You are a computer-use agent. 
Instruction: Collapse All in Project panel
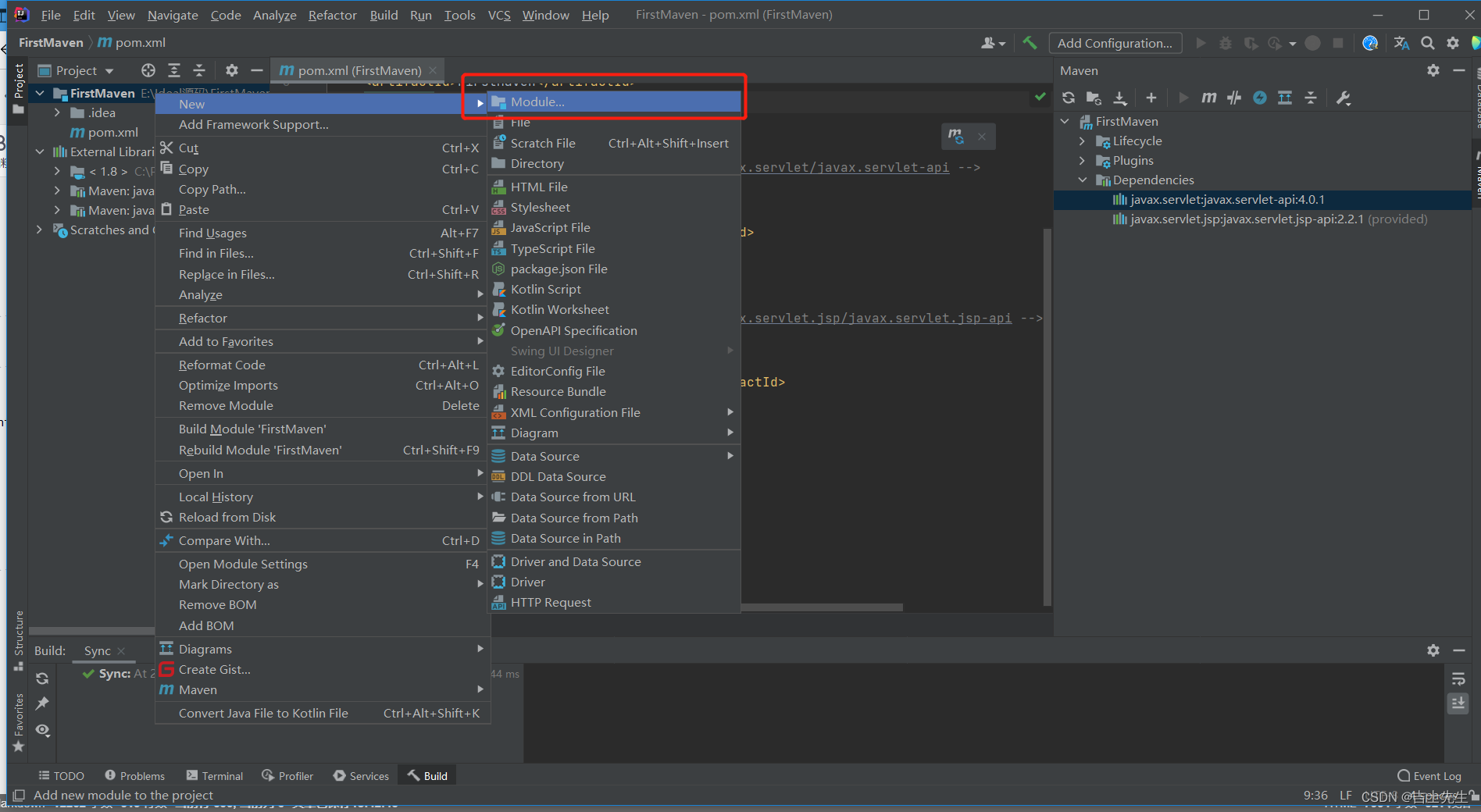[x=199, y=70]
